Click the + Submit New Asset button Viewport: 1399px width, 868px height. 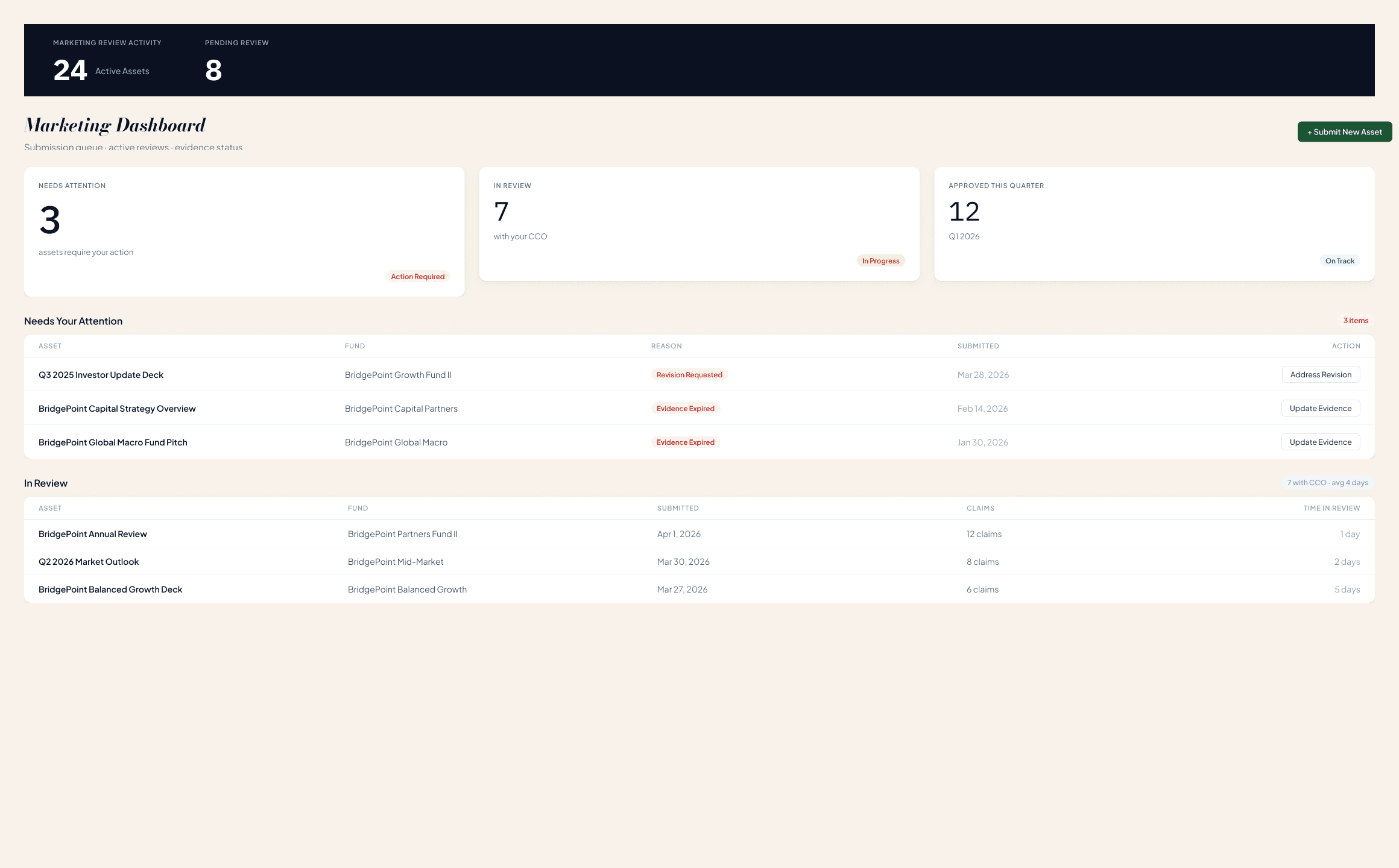tap(1344, 131)
